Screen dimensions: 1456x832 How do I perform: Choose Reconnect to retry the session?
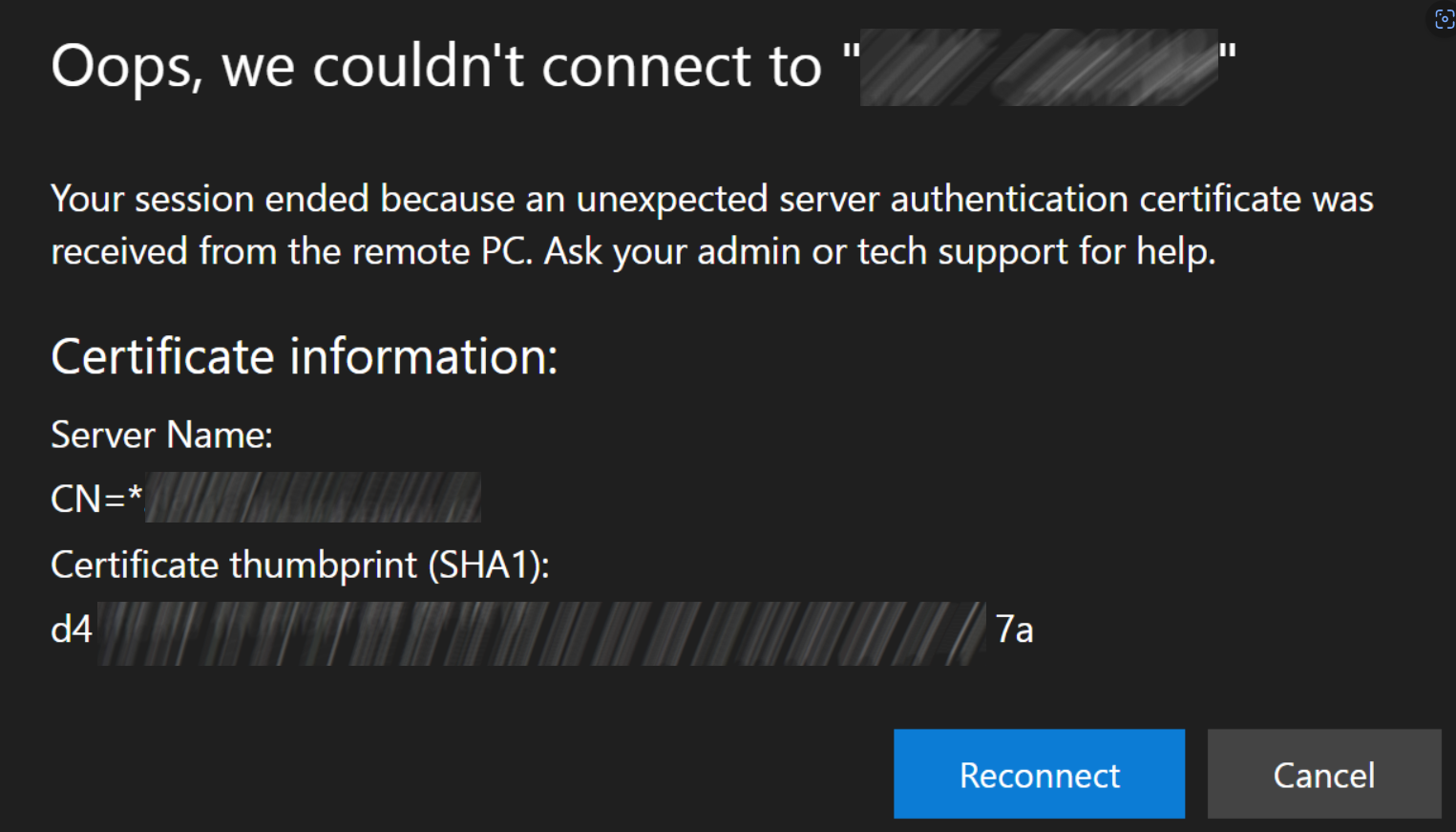tap(1039, 774)
